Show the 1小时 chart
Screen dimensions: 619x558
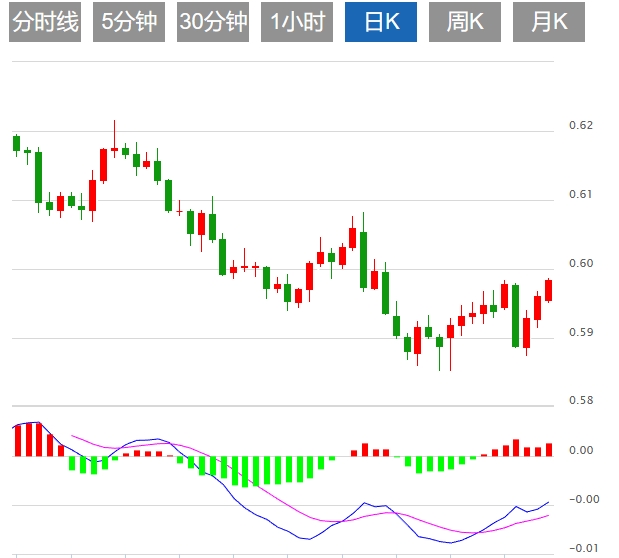pyautogui.click(x=297, y=22)
